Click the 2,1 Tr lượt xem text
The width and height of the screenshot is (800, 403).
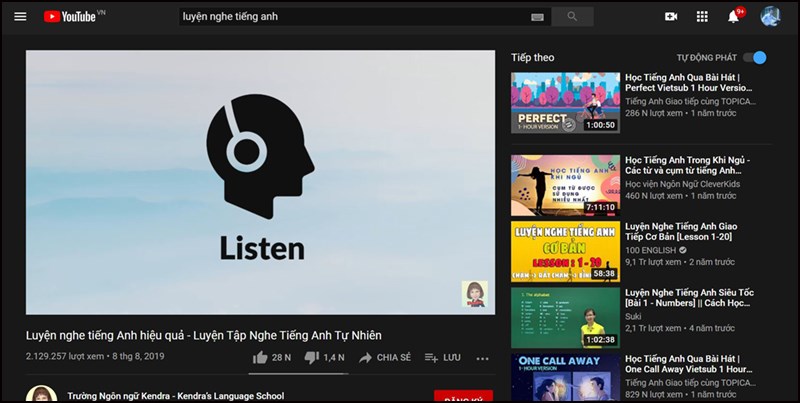click(x=653, y=328)
